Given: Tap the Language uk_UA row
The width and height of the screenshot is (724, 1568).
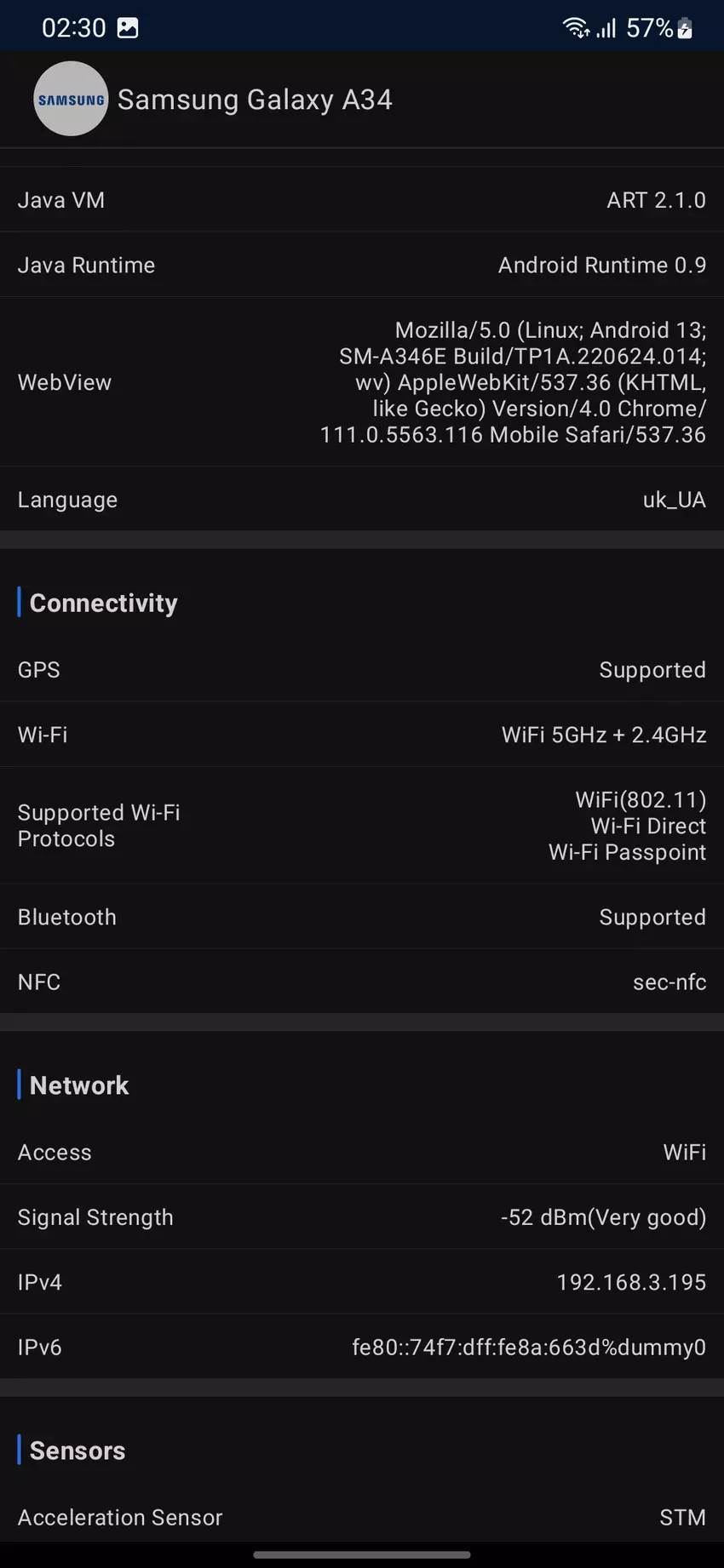Looking at the screenshot, I should point(362,500).
